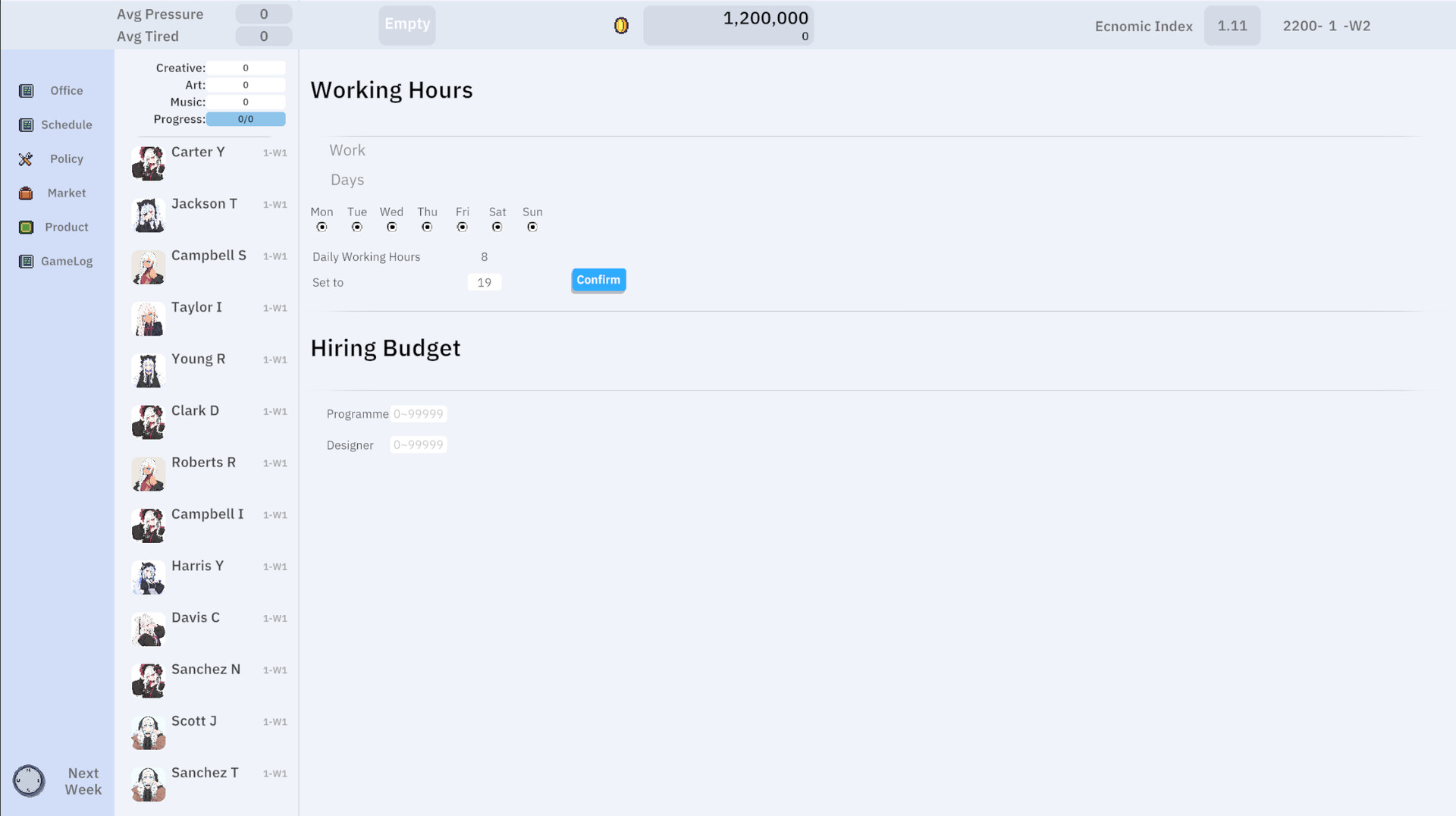Select employee name Campbell S

pyautogui.click(x=209, y=255)
